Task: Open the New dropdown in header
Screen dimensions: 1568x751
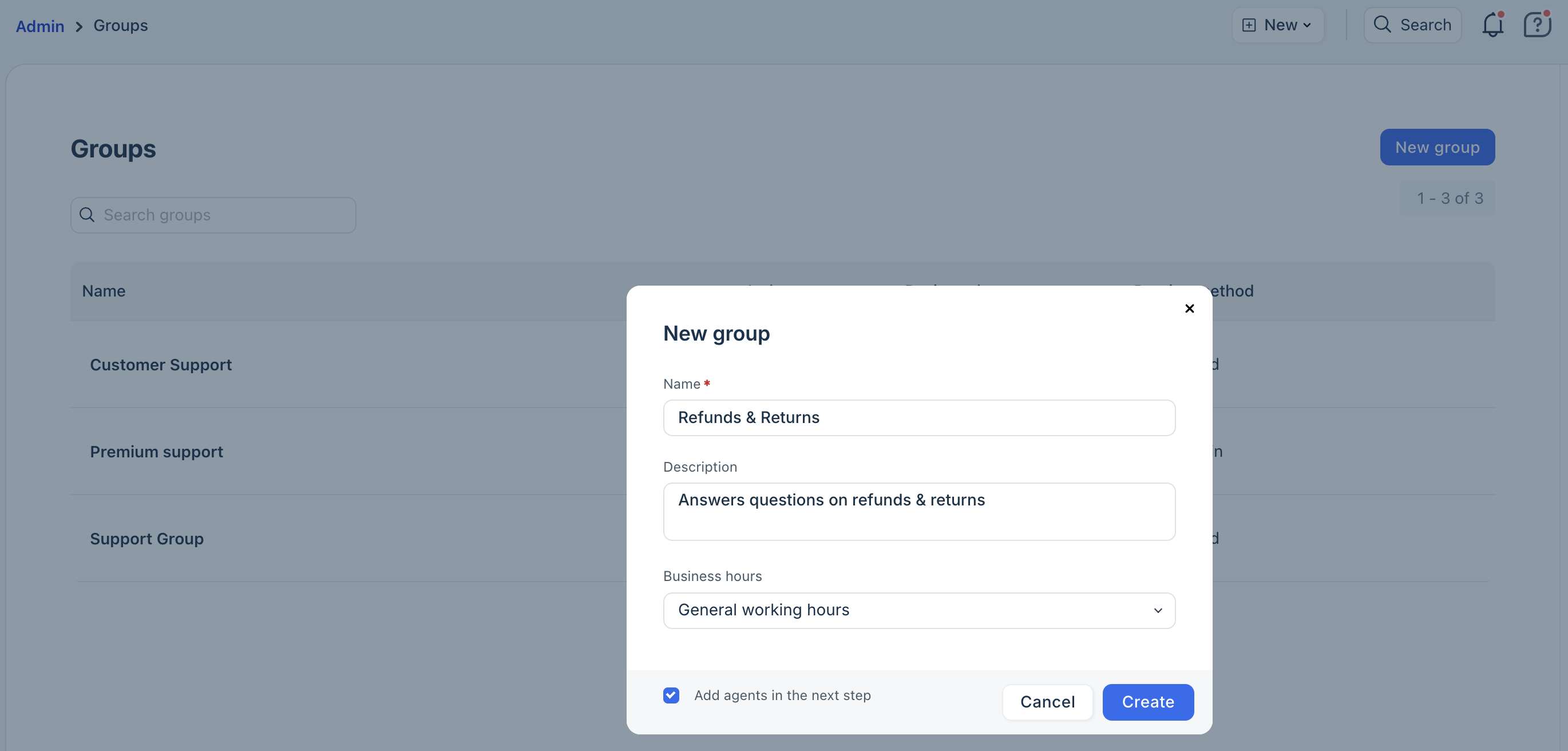Action: 1277,25
